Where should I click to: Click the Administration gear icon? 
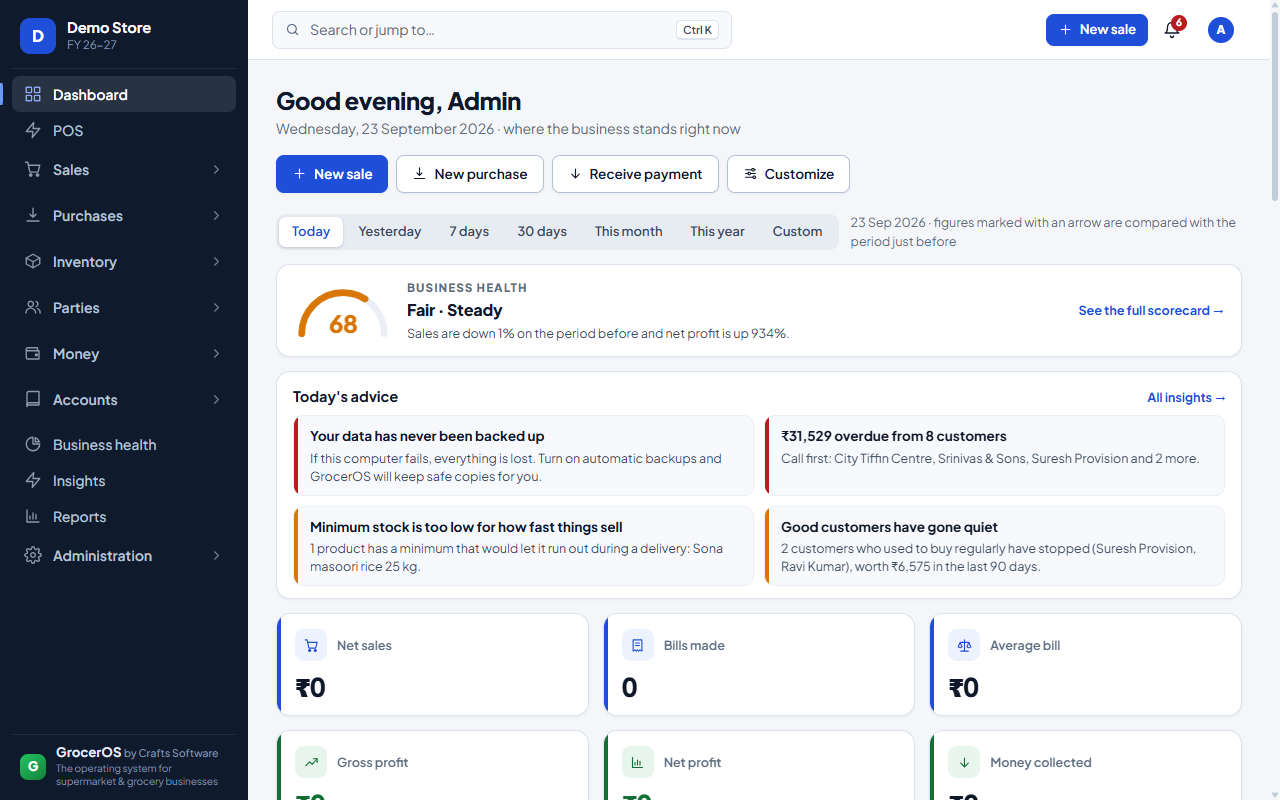(x=33, y=555)
